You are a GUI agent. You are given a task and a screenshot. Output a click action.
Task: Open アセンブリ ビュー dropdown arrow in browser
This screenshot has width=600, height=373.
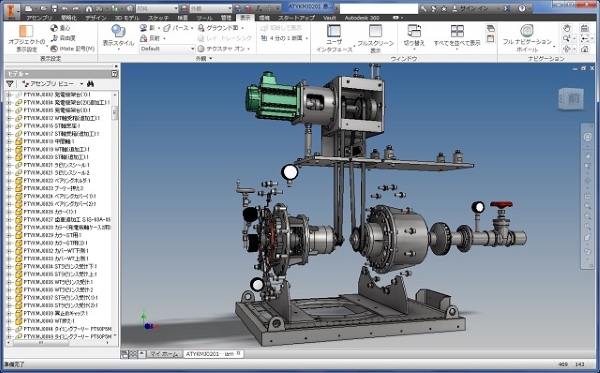[82, 84]
